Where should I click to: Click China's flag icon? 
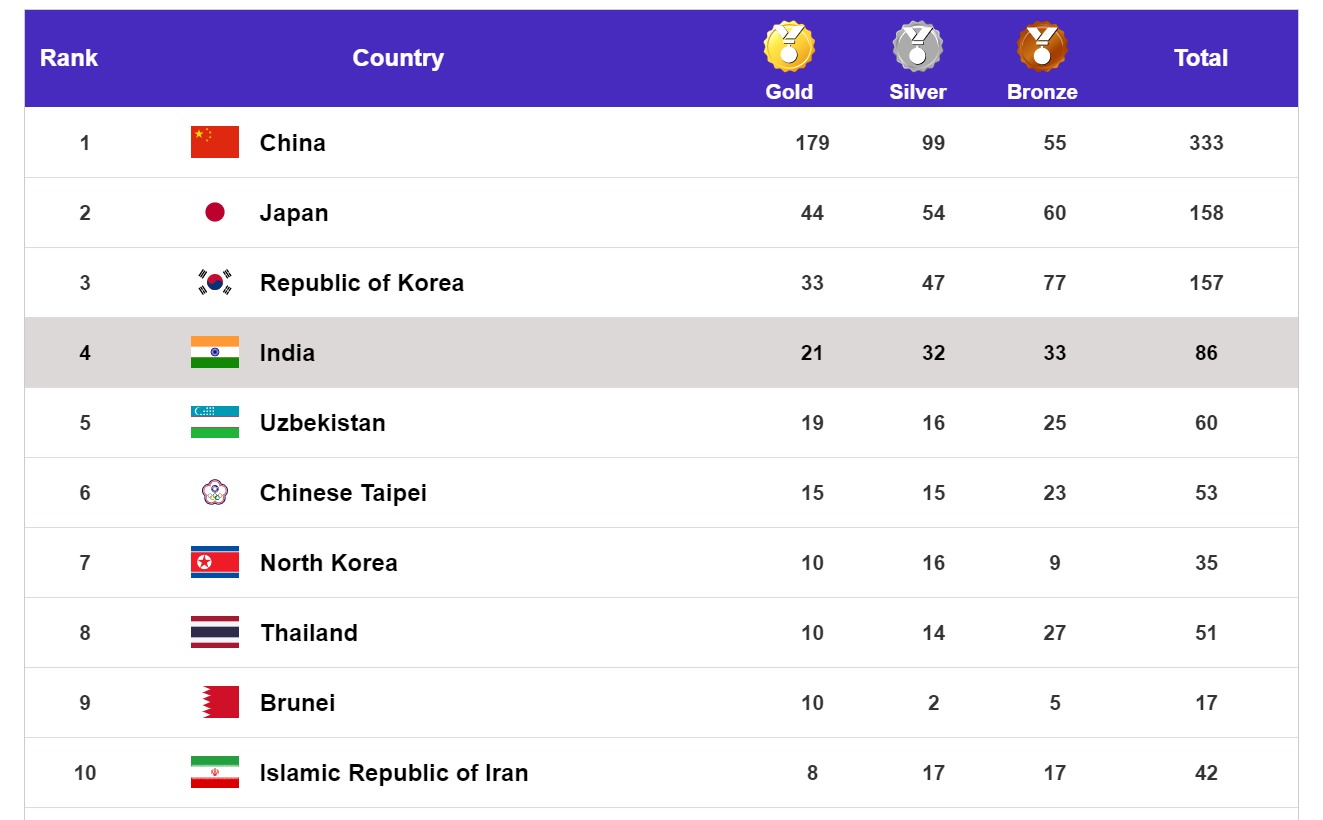215,142
